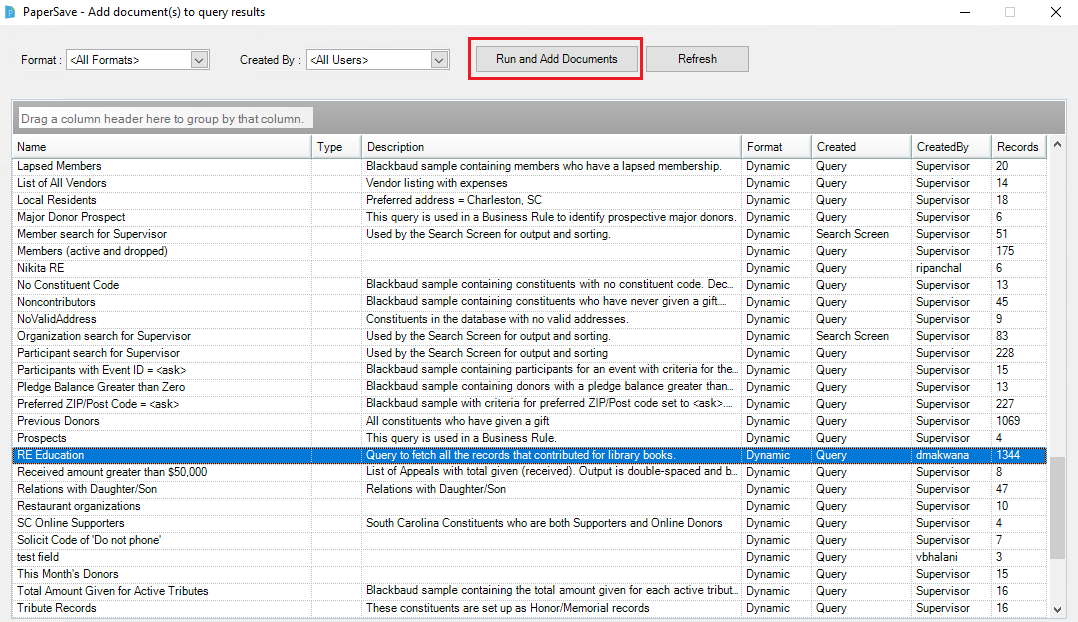1078x622 pixels.
Task: Click the Records column header
Action: [1017, 147]
